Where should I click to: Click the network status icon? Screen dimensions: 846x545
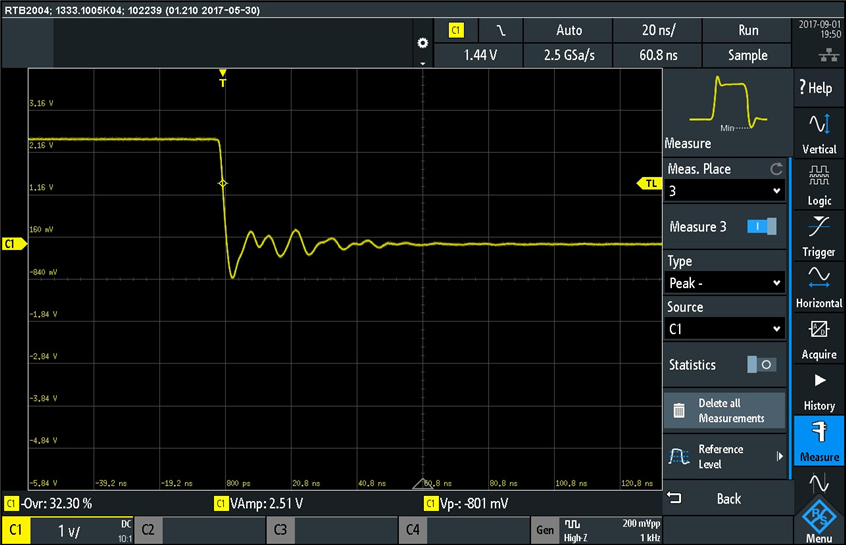click(828, 54)
